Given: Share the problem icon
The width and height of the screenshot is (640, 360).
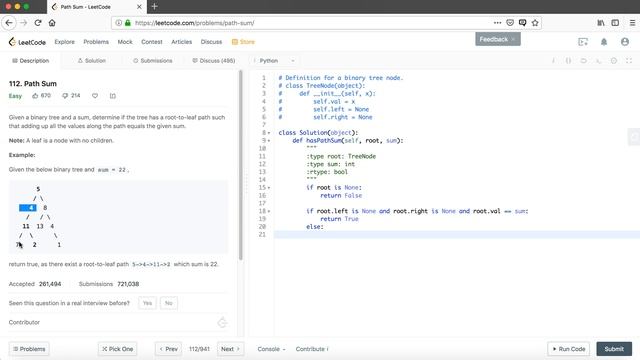Looking at the screenshot, I should [113, 96].
